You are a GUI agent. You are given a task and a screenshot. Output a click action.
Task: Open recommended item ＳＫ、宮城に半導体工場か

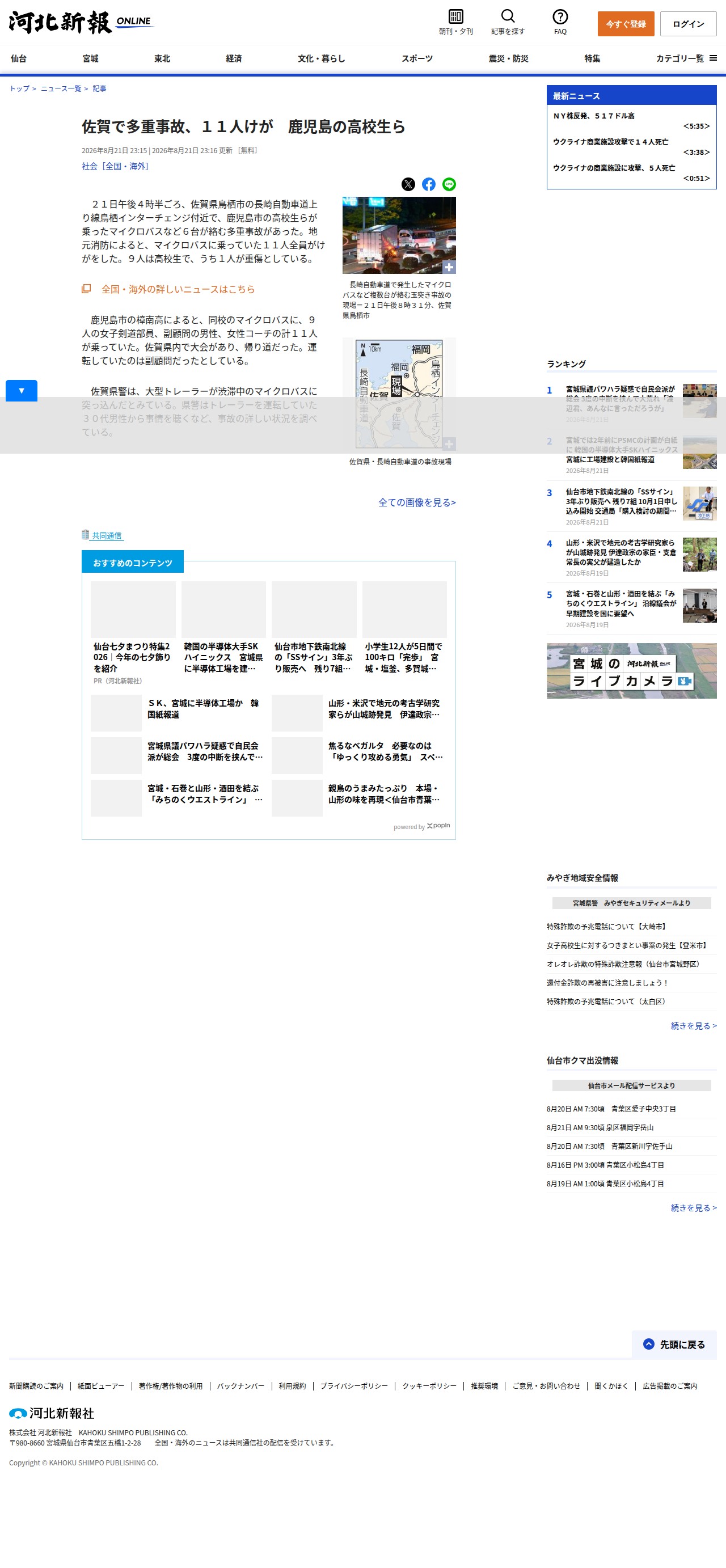pos(176,713)
